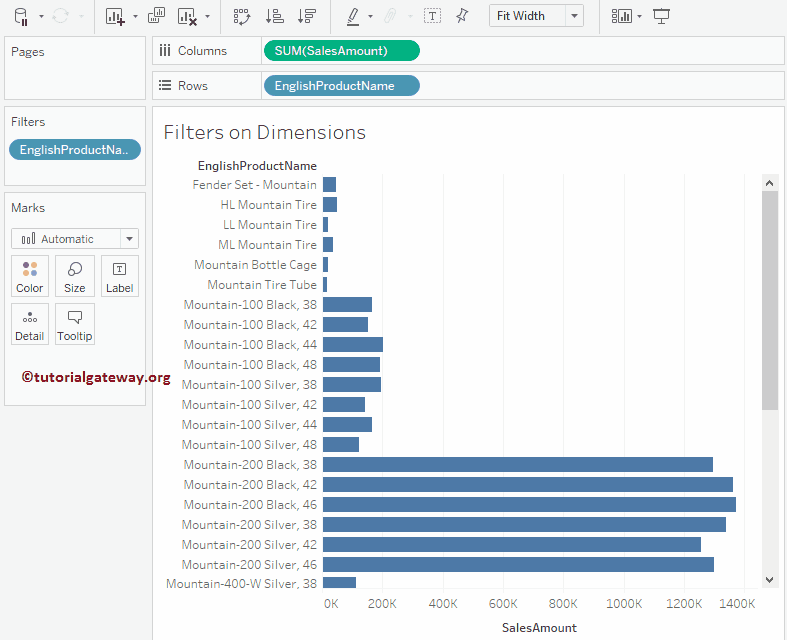Select the EnglishProductName pill on Rows
The width and height of the screenshot is (787, 640).
pos(340,86)
